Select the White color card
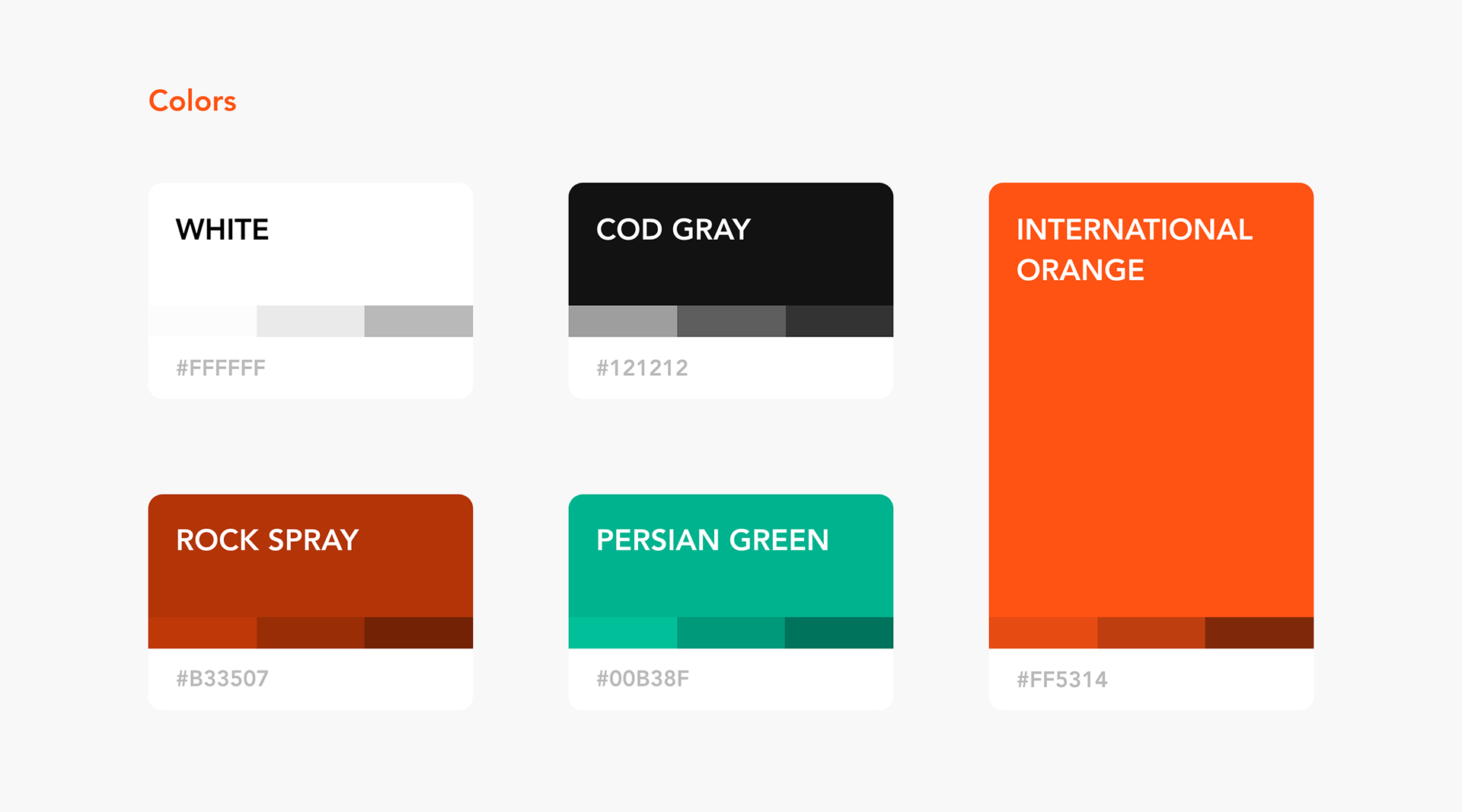This screenshot has height=812, width=1462. point(311,251)
